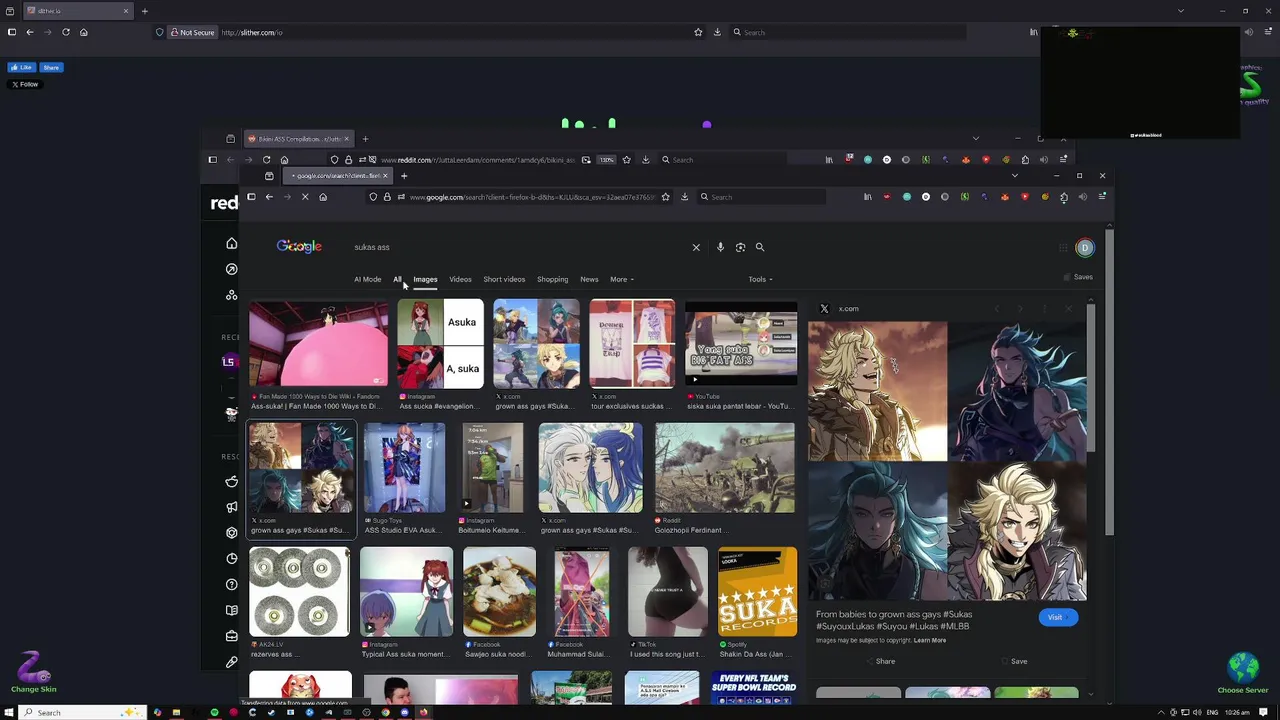Expand the Tools dropdown
The width and height of the screenshot is (1280, 720).
pyautogui.click(x=760, y=279)
